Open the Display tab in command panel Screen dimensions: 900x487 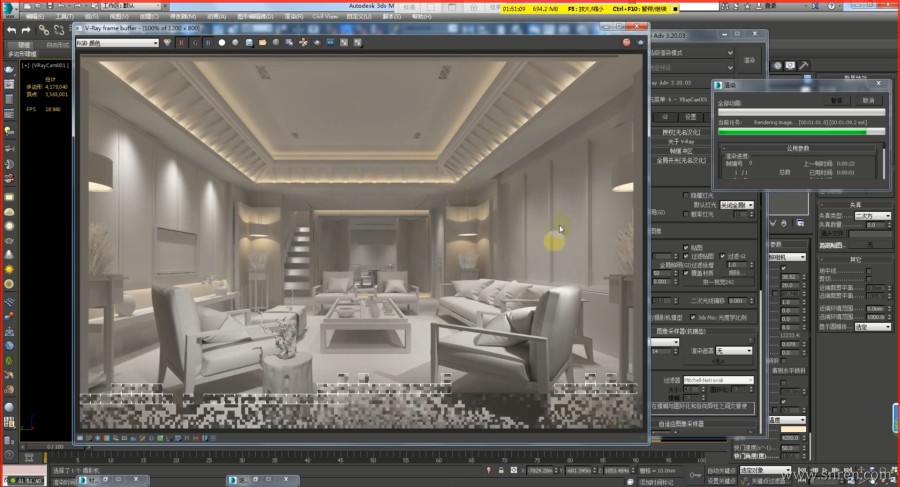click(x=790, y=65)
